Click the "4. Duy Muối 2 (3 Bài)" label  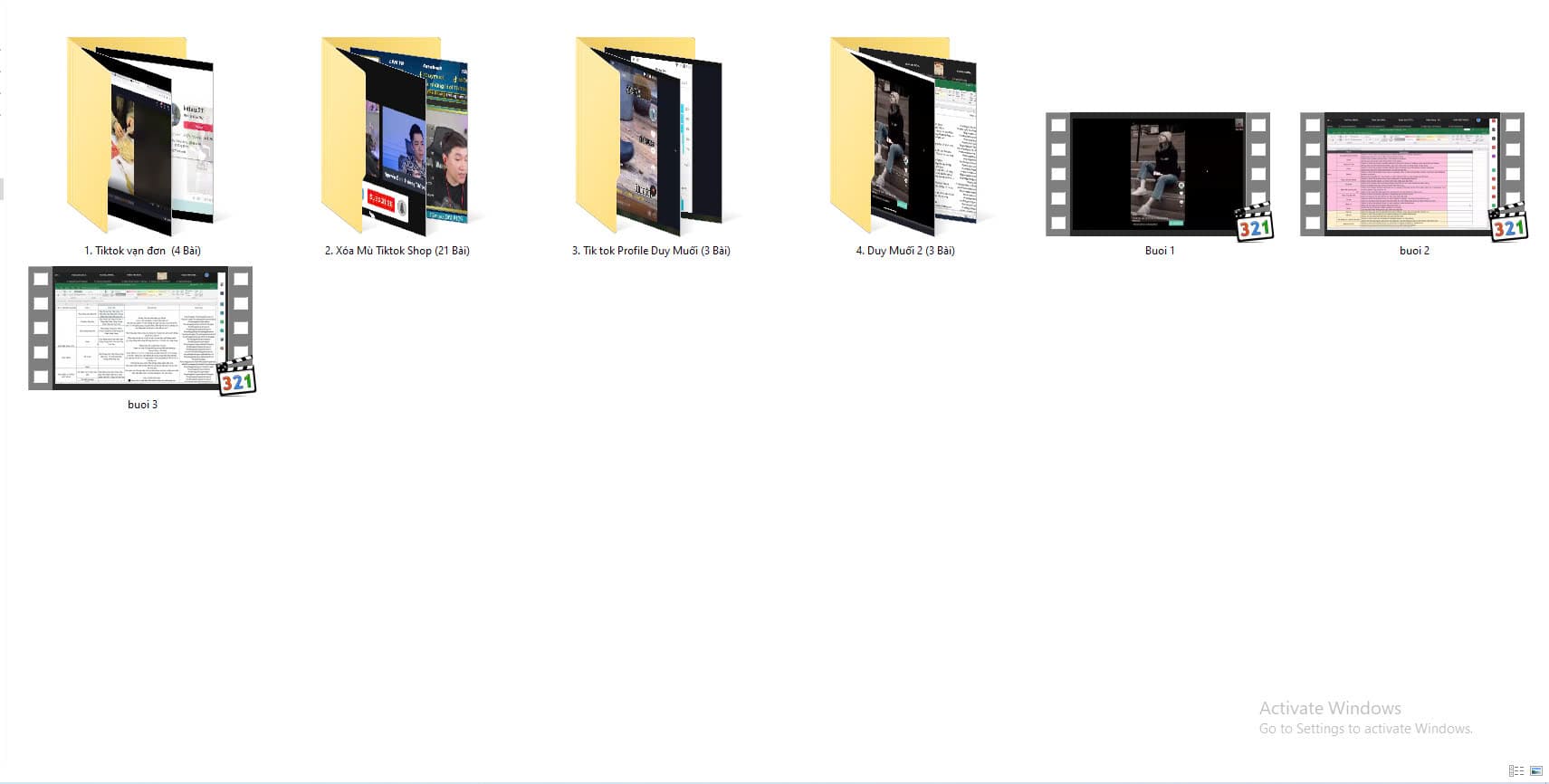pos(905,251)
